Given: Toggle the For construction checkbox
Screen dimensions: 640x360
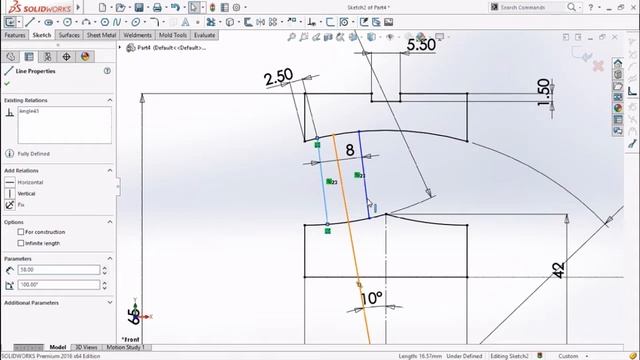Looking at the screenshot, I should click(20, 232).
